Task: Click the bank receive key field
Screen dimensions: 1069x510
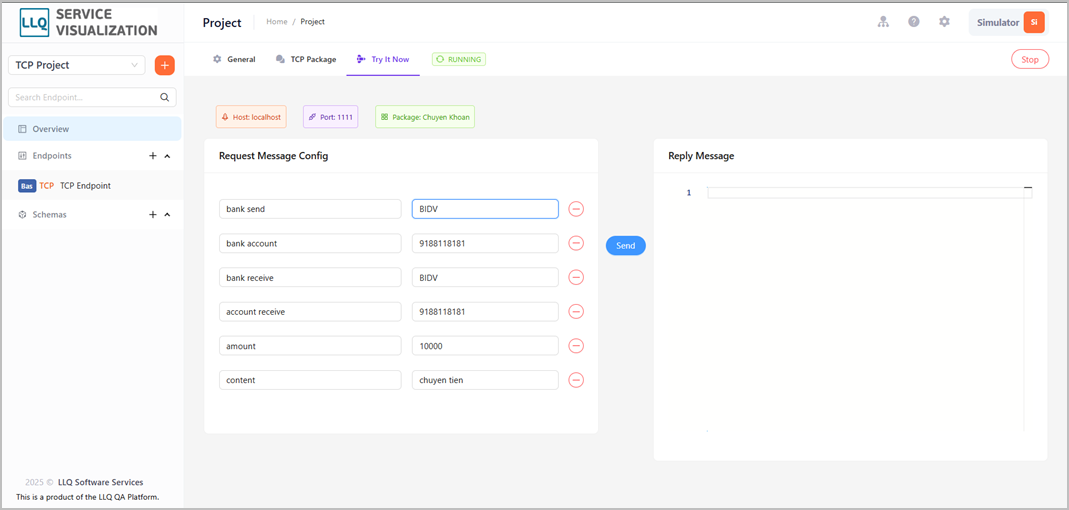Action: pos(310,278)
